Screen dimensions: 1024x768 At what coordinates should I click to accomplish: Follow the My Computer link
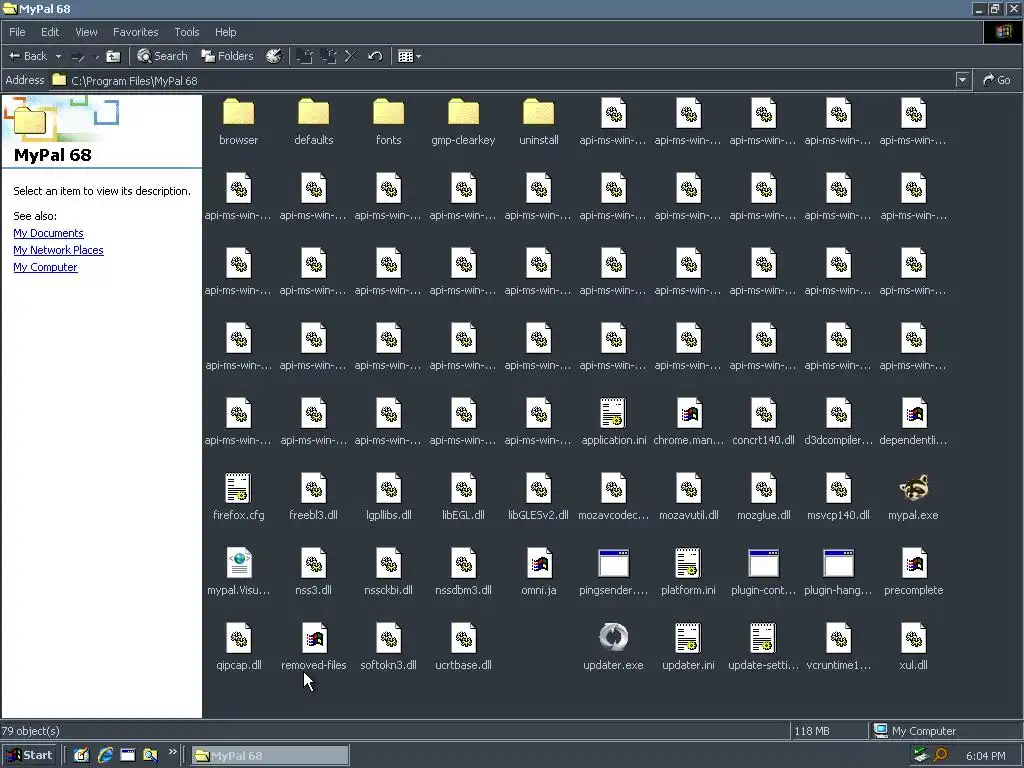45,267
